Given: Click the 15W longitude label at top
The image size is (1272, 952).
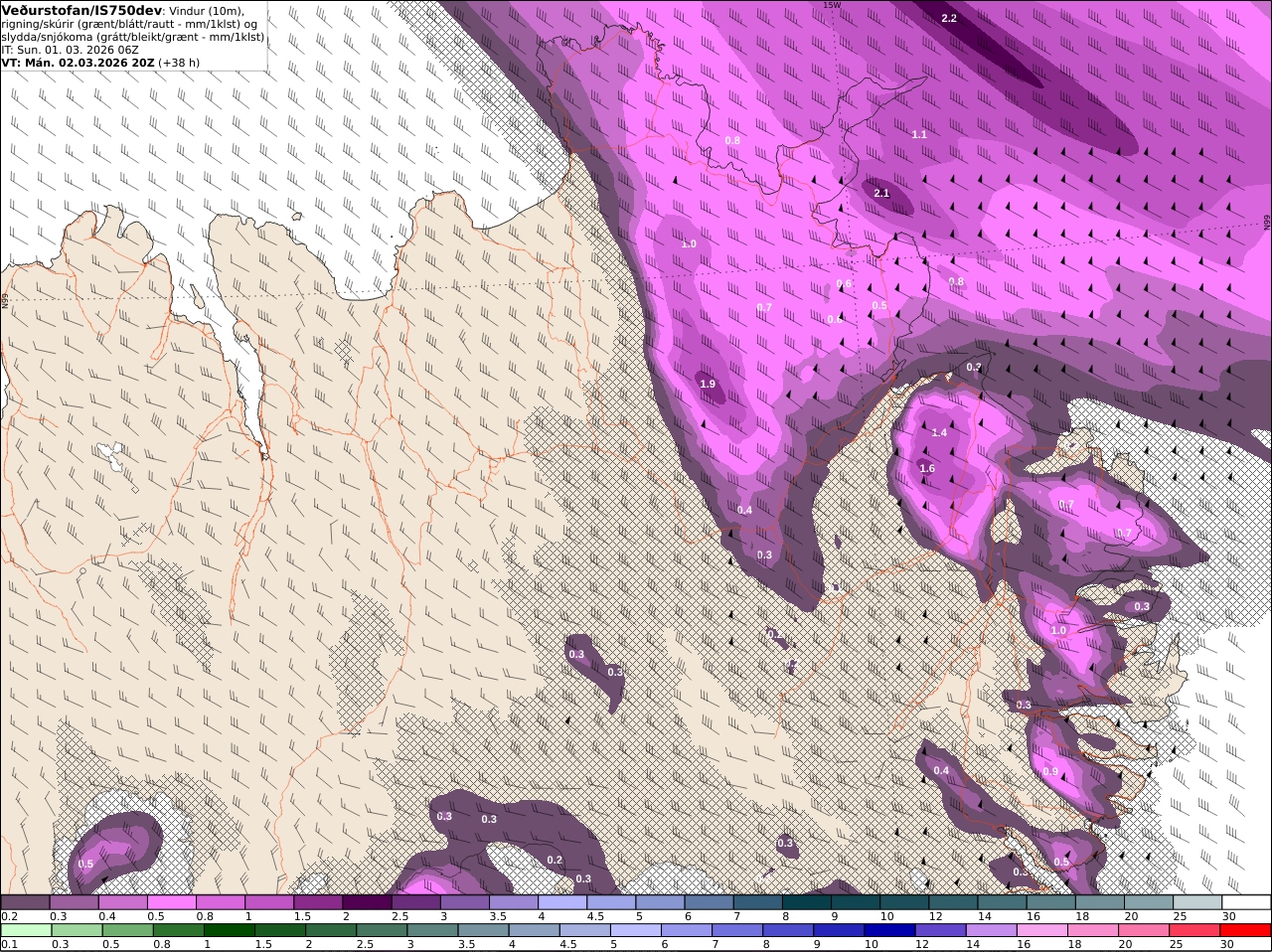Looking at the screenshot, I should [831, 5].
